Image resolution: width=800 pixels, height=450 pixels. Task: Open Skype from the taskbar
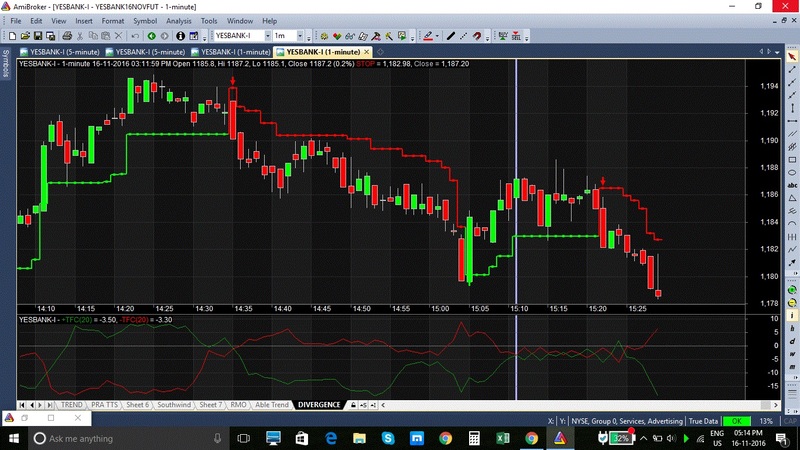click(x=388, y=438)
